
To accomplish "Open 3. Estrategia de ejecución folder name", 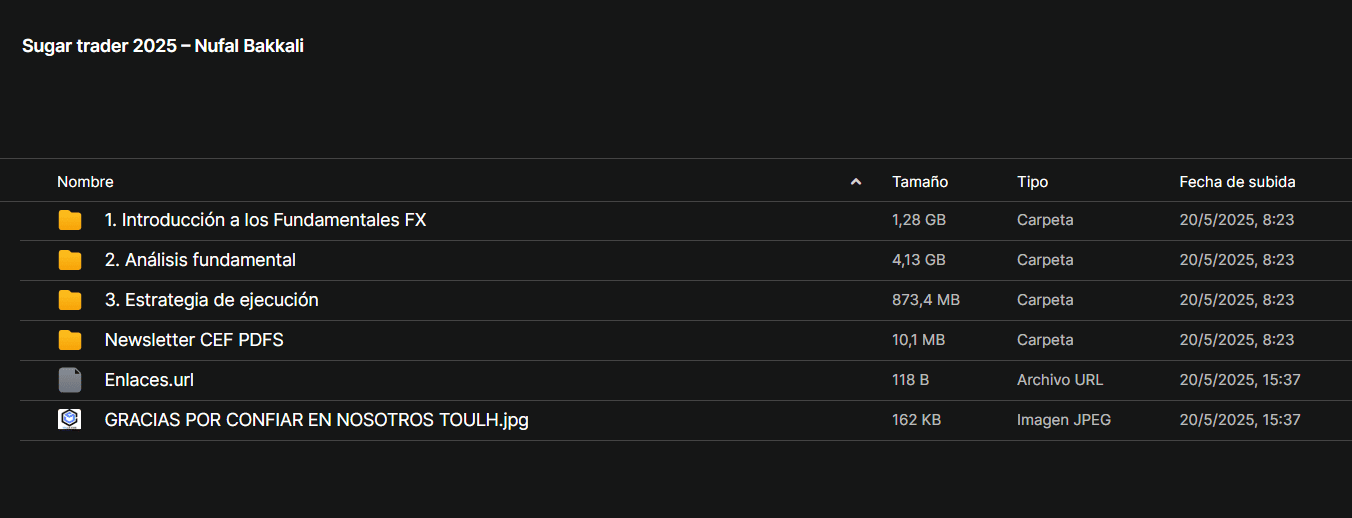I will pos(211,300).
